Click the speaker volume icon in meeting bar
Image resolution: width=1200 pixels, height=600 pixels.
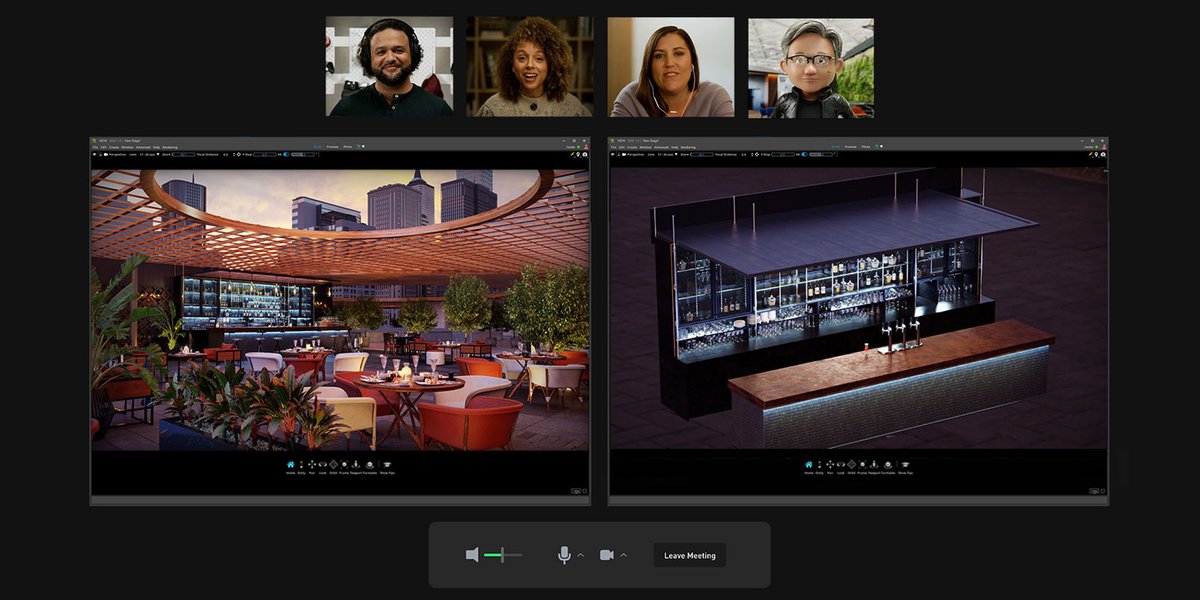472,555
